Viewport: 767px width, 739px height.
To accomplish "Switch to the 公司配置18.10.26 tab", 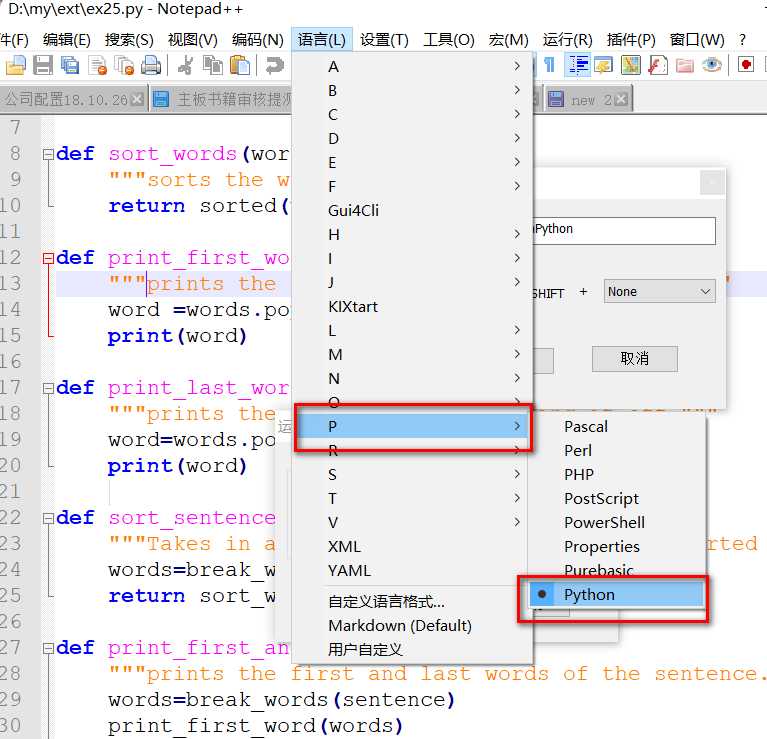I will [73, 99].
